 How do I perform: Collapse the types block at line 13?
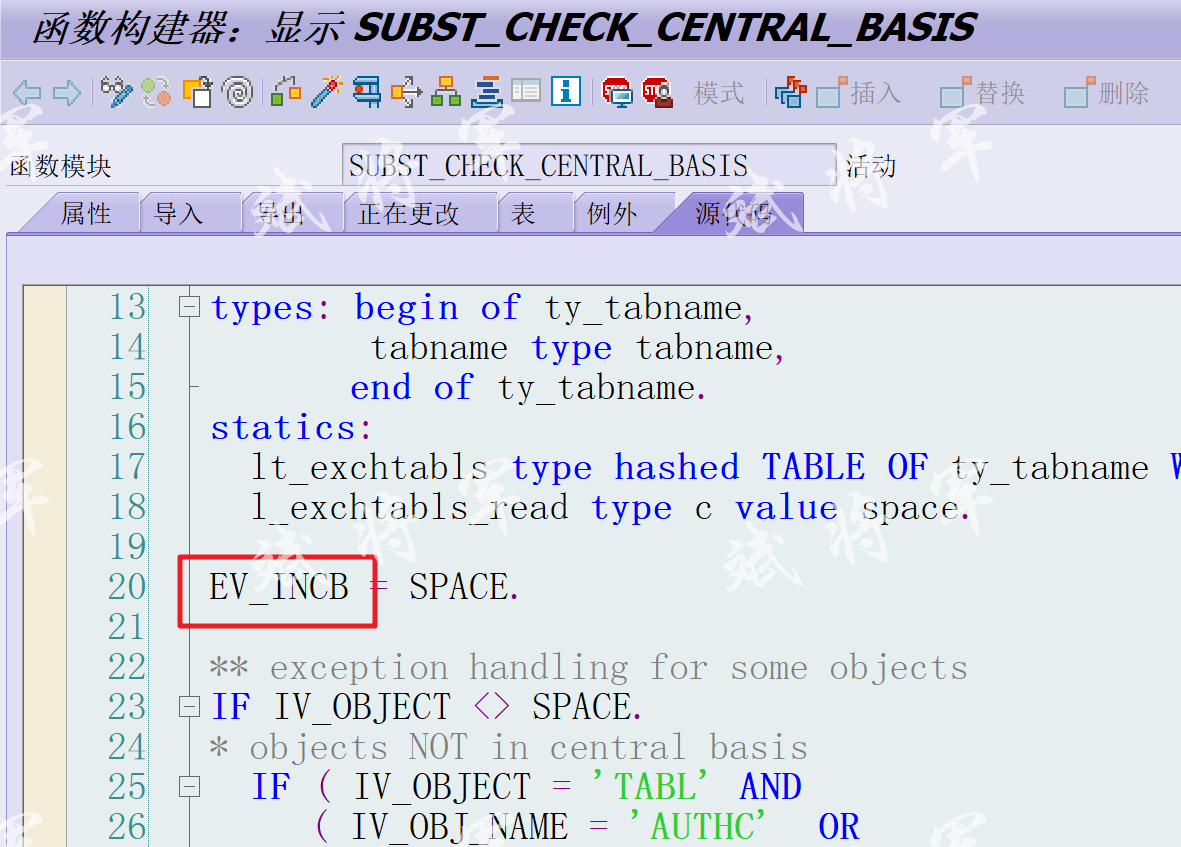[189, 307]
